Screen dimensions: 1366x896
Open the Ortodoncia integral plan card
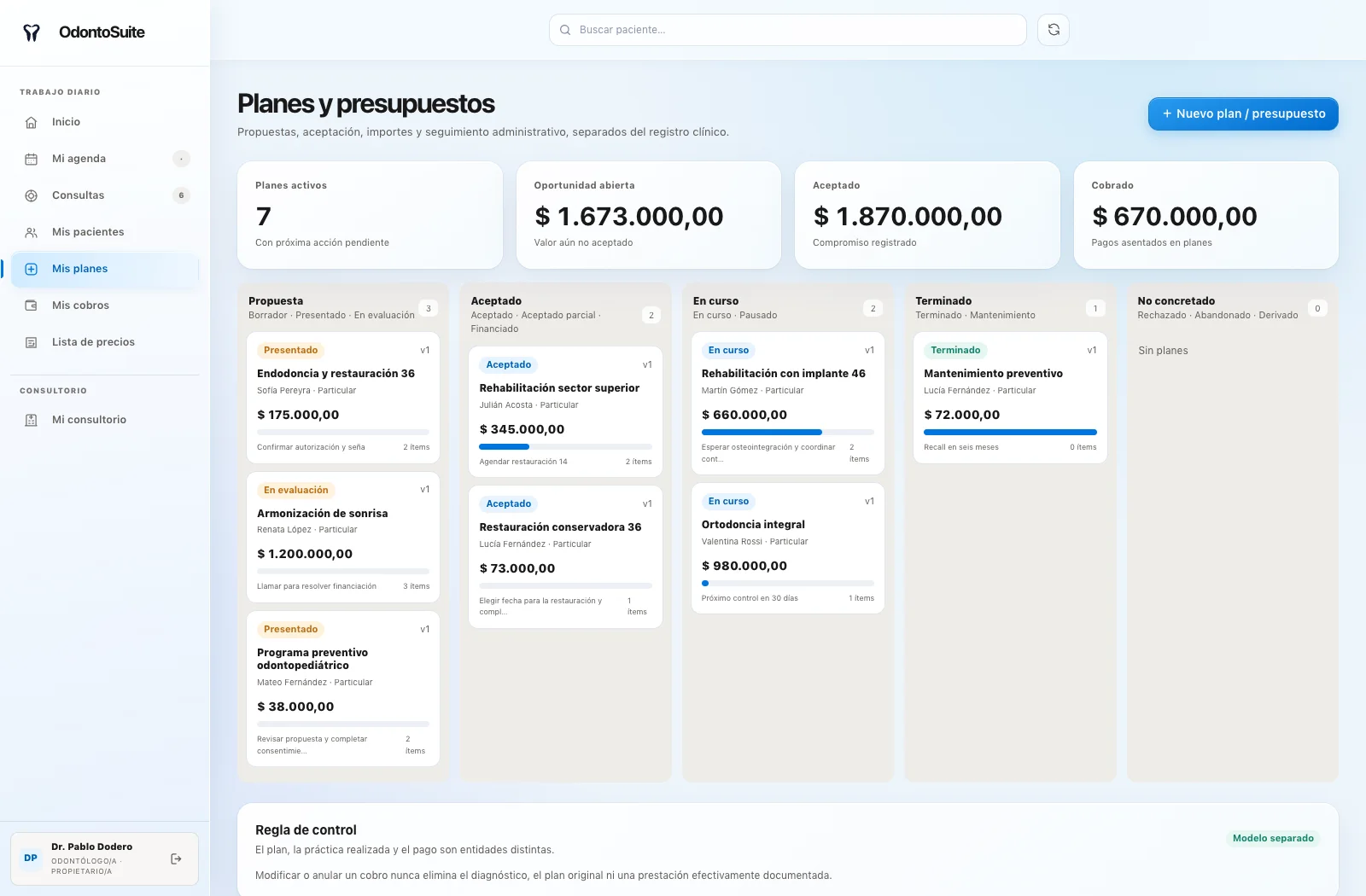point(787,549)
